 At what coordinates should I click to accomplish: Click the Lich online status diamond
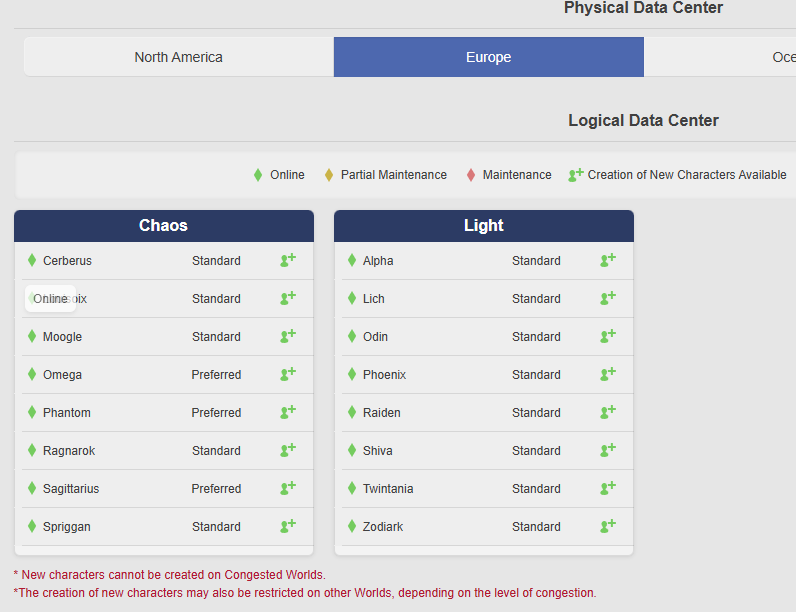coord(352,298)
